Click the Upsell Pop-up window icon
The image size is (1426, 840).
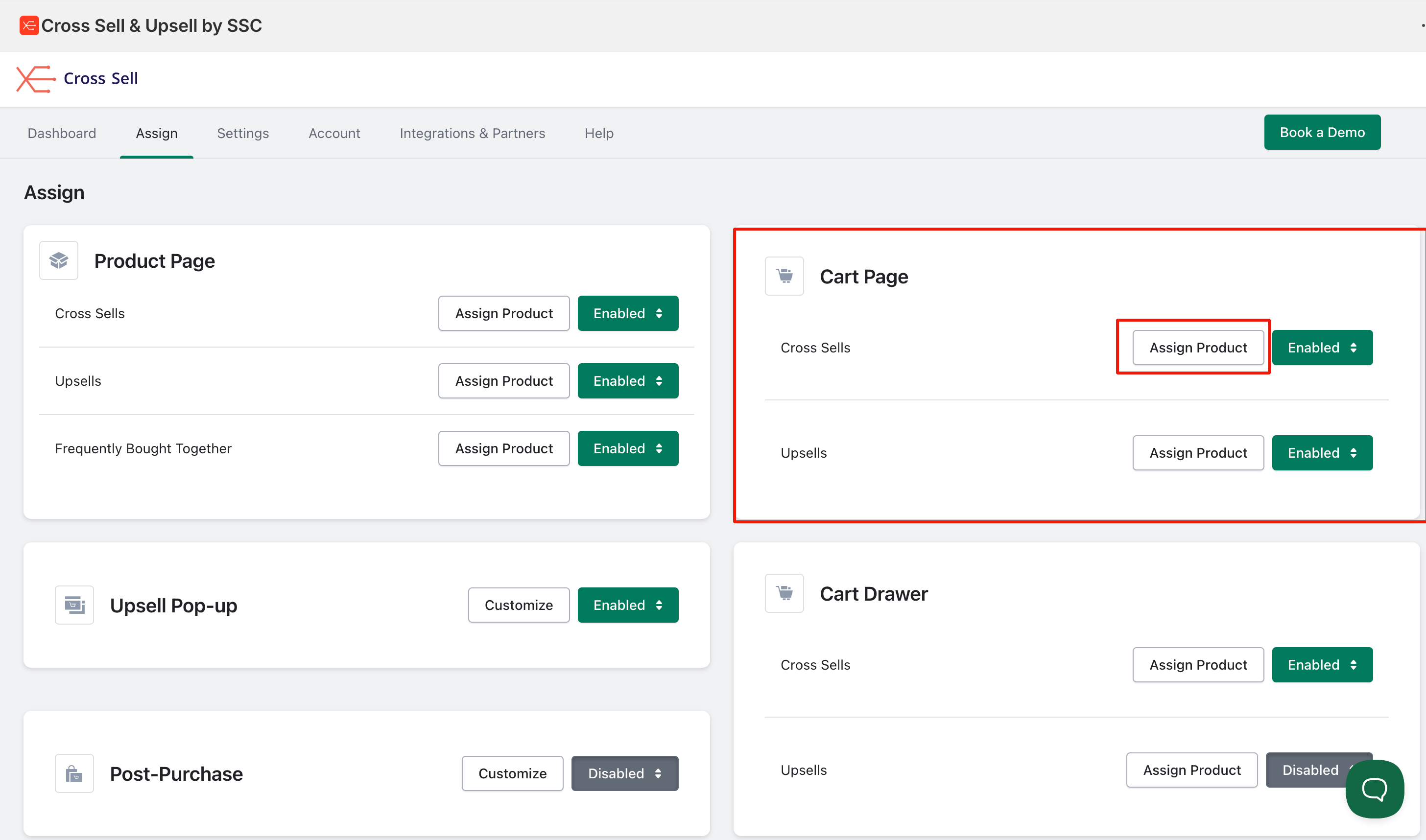tap(74, 605)
